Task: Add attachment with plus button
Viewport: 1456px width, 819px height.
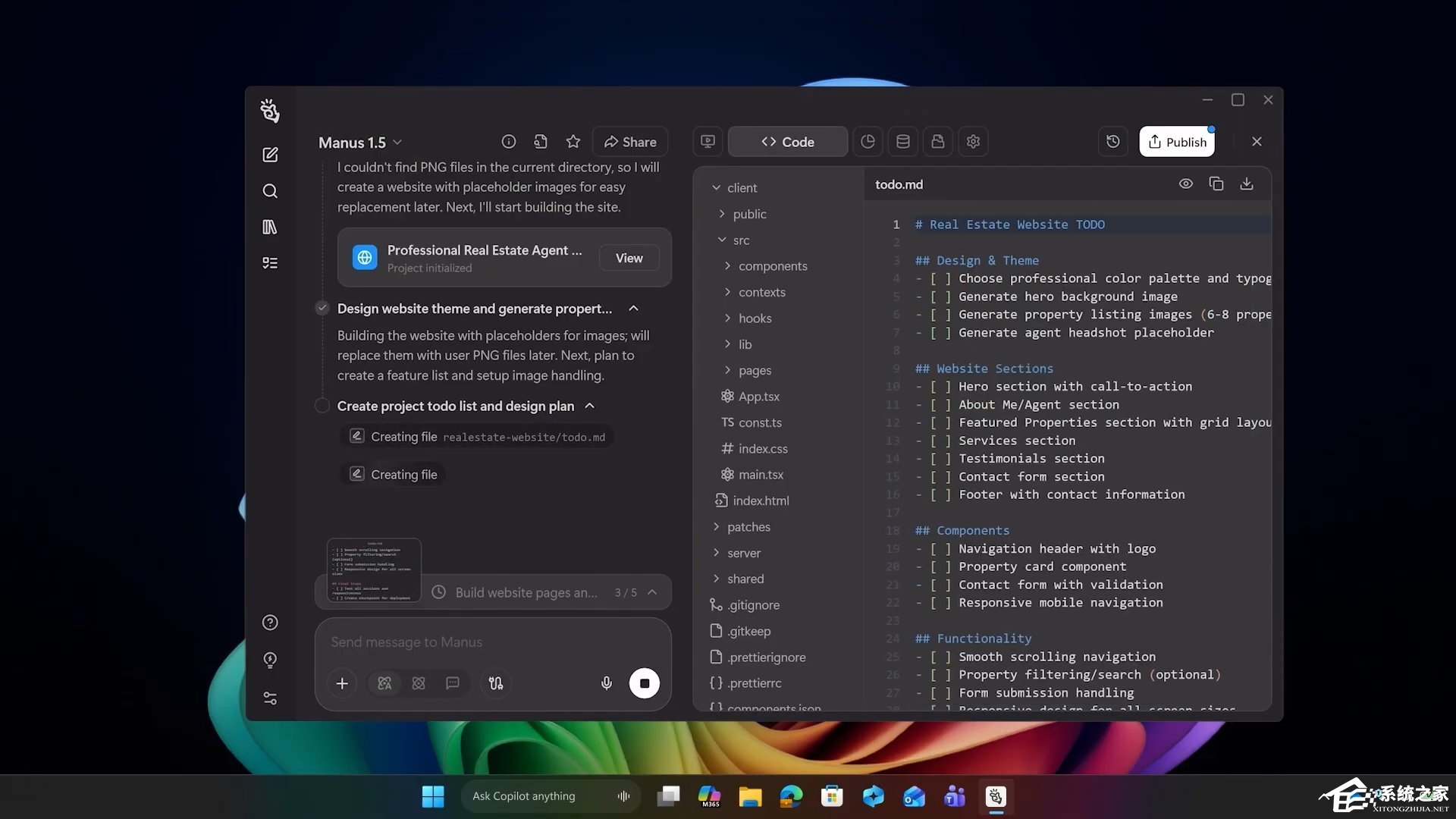Action: point(342,683)
